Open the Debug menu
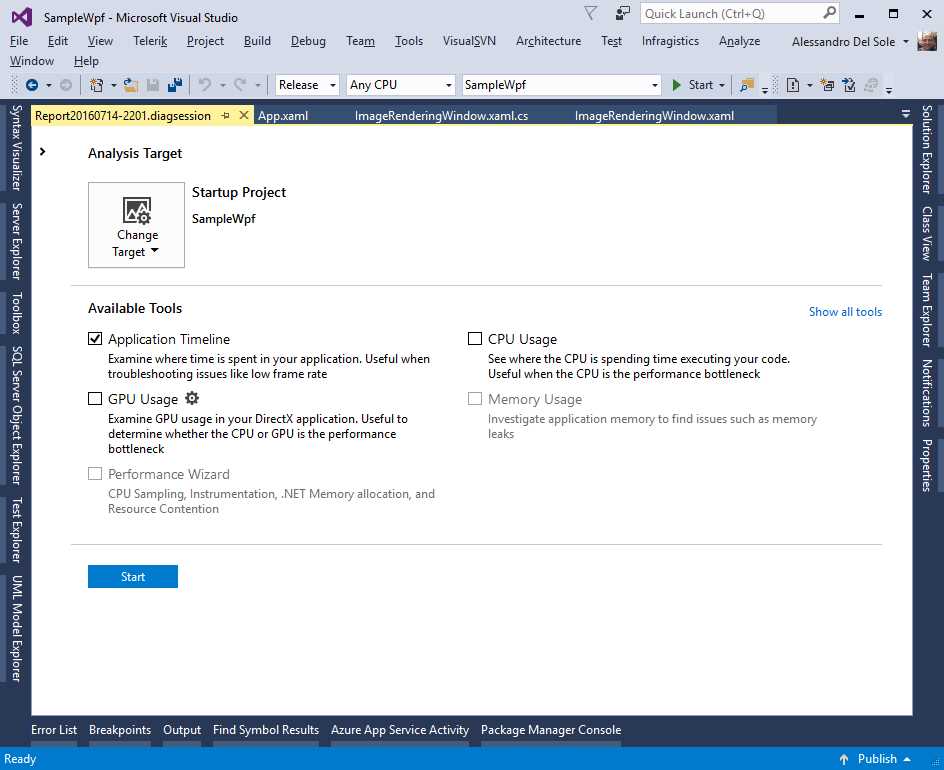The width and height of the screenshot is (944, 770). point(307,41)
